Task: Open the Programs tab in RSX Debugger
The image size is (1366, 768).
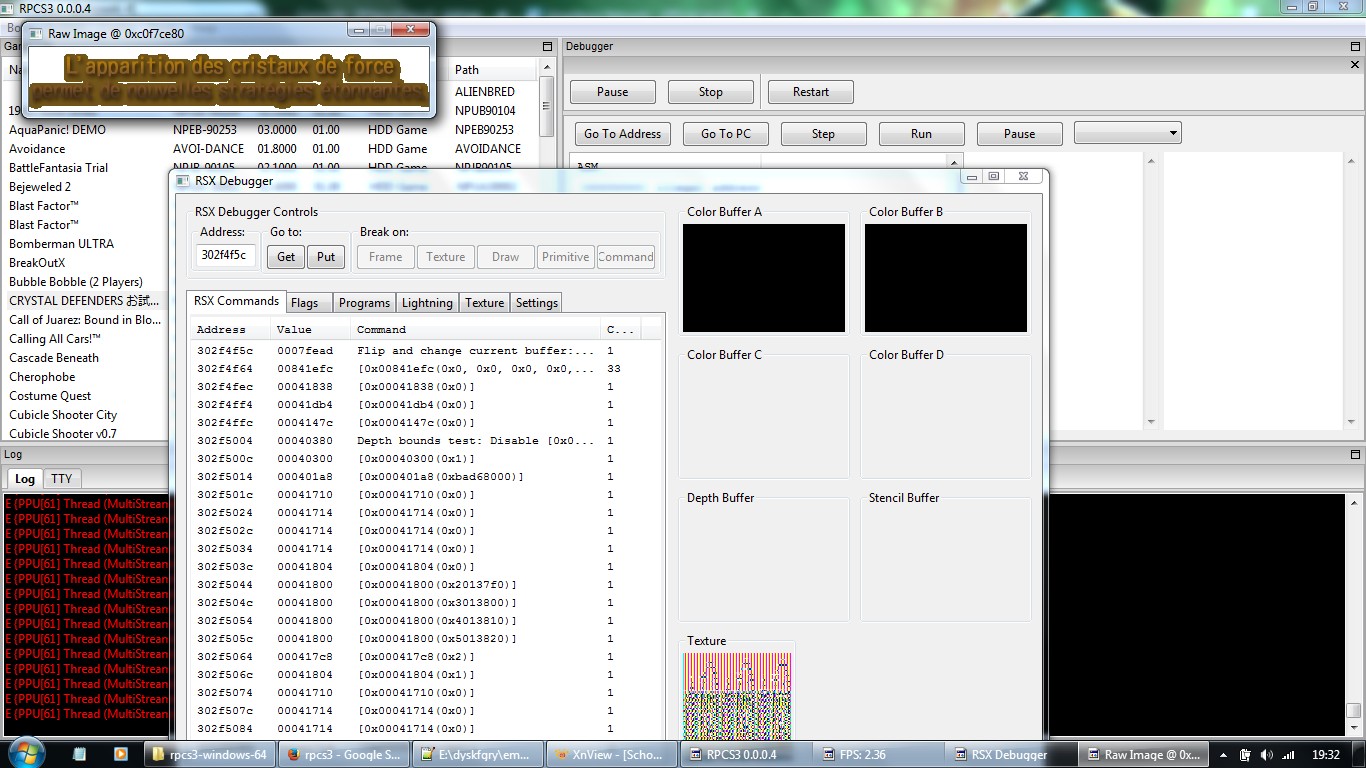Action: click(364, 303)
